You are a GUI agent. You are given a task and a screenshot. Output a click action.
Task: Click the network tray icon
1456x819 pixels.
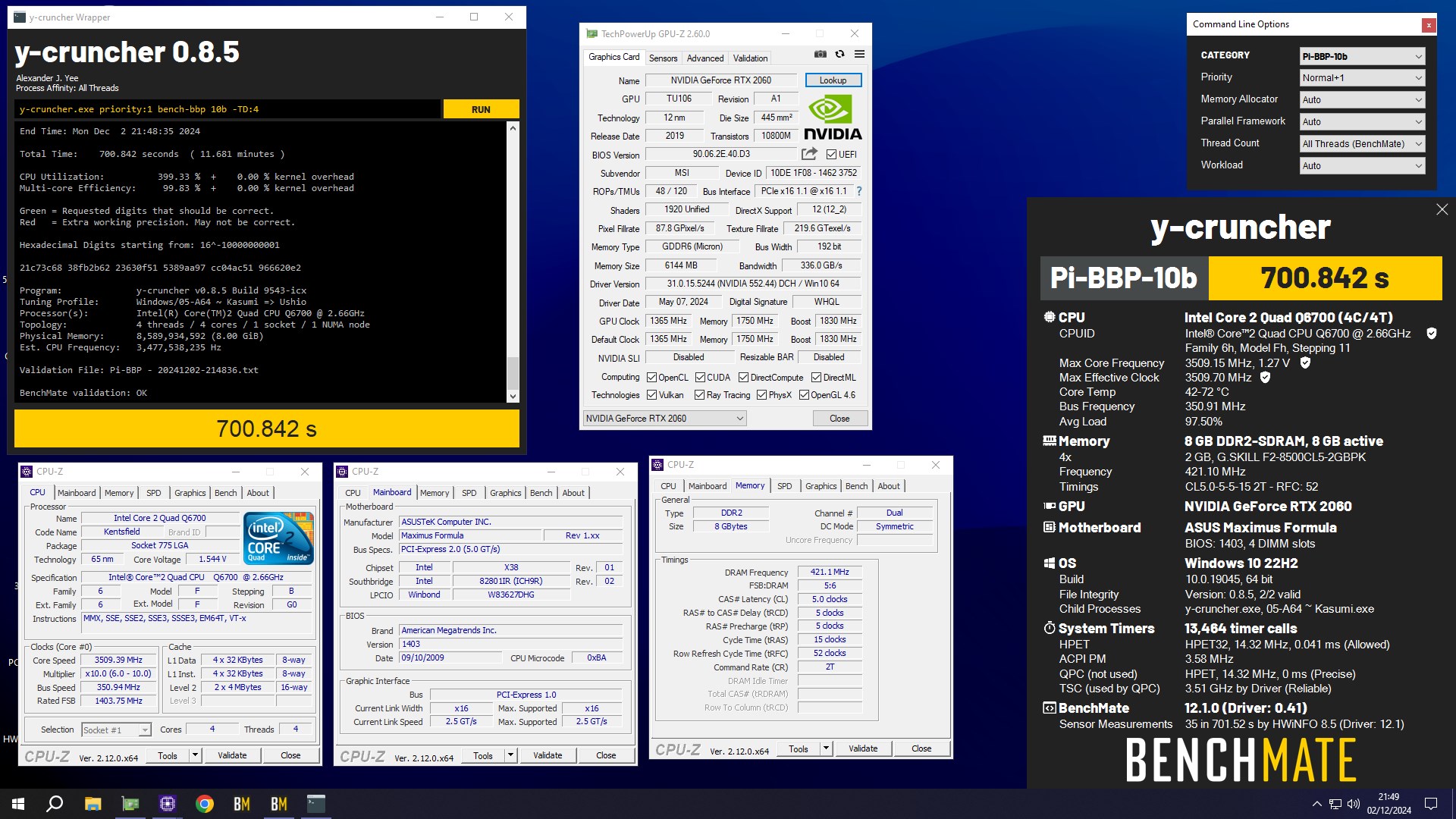pos(1335,804)
